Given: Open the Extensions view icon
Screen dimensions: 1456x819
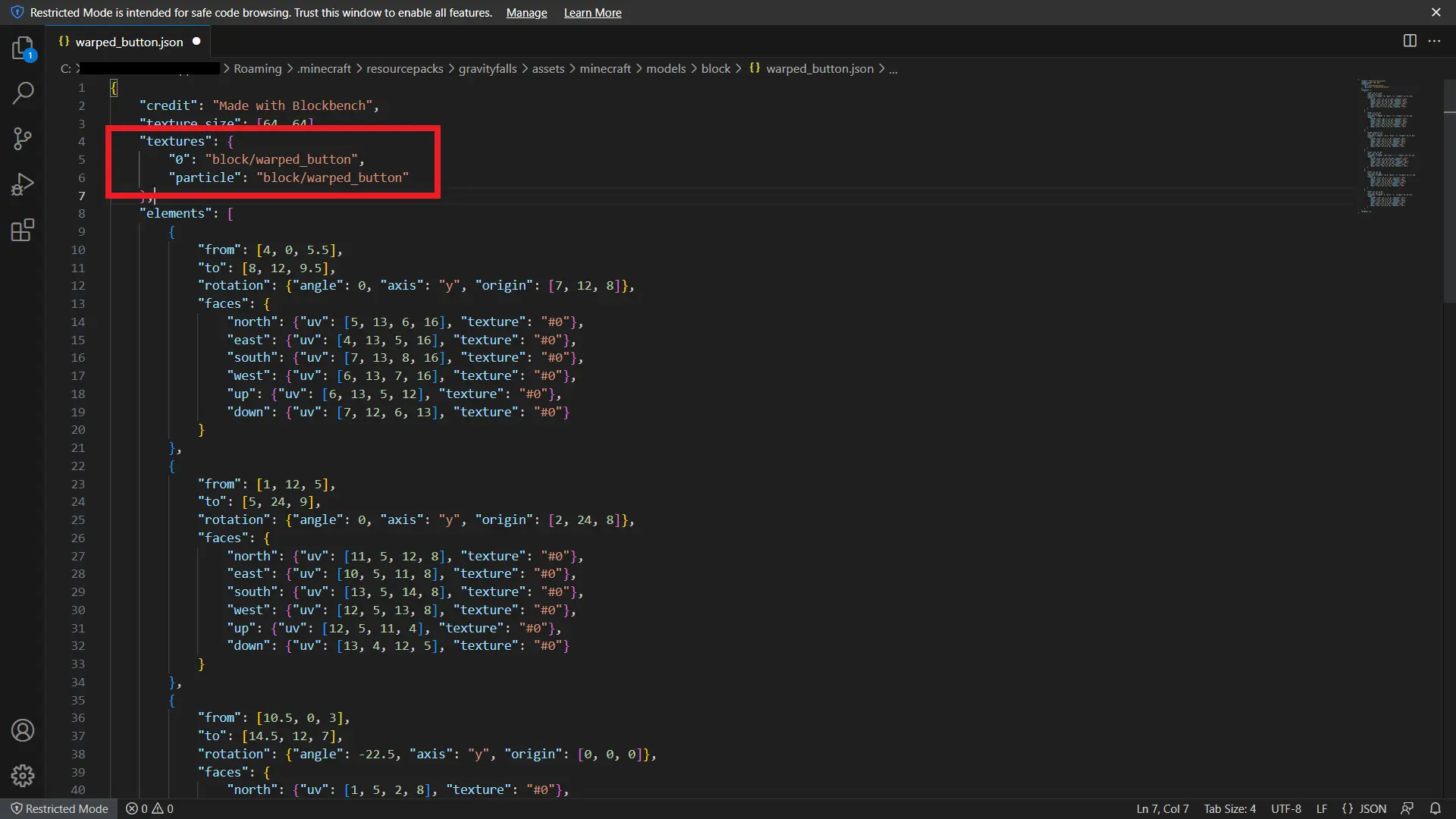Looking at the screenshot, I should click(23, 230).
